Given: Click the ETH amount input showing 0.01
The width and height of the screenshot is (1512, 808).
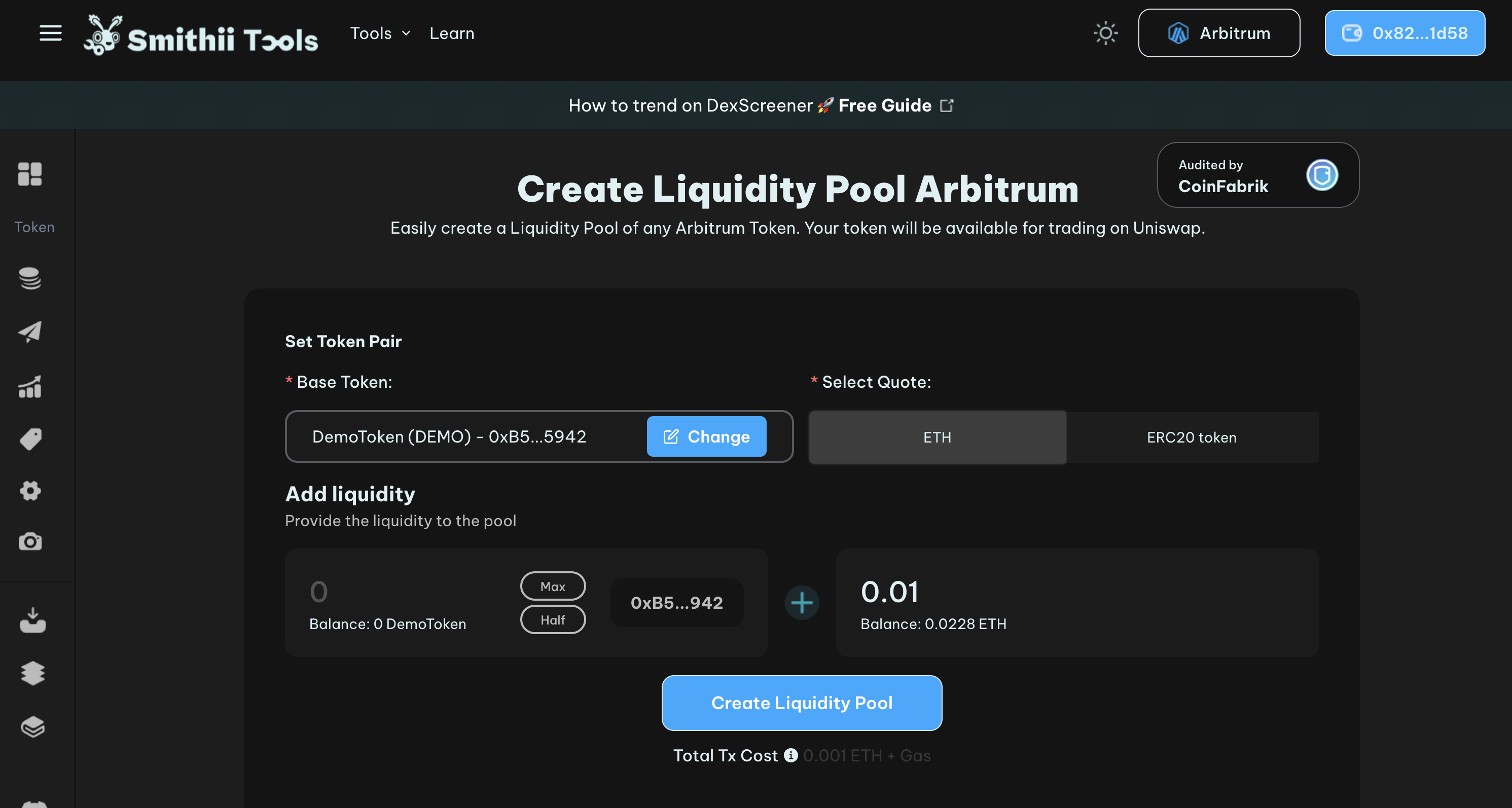Looking at the screenshot, I should click(1076, 592).
